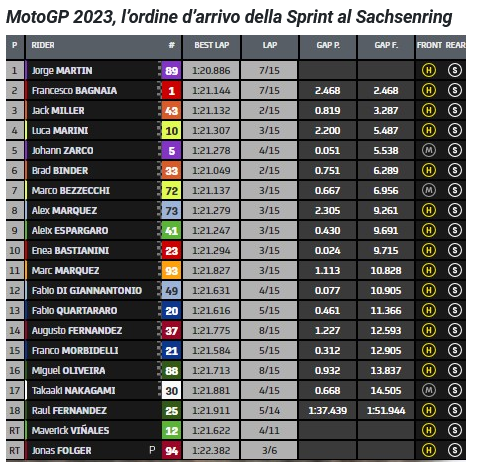Click the purple number 89 badge
Viewport: 477px width, 468px height.
coord(171,71)
